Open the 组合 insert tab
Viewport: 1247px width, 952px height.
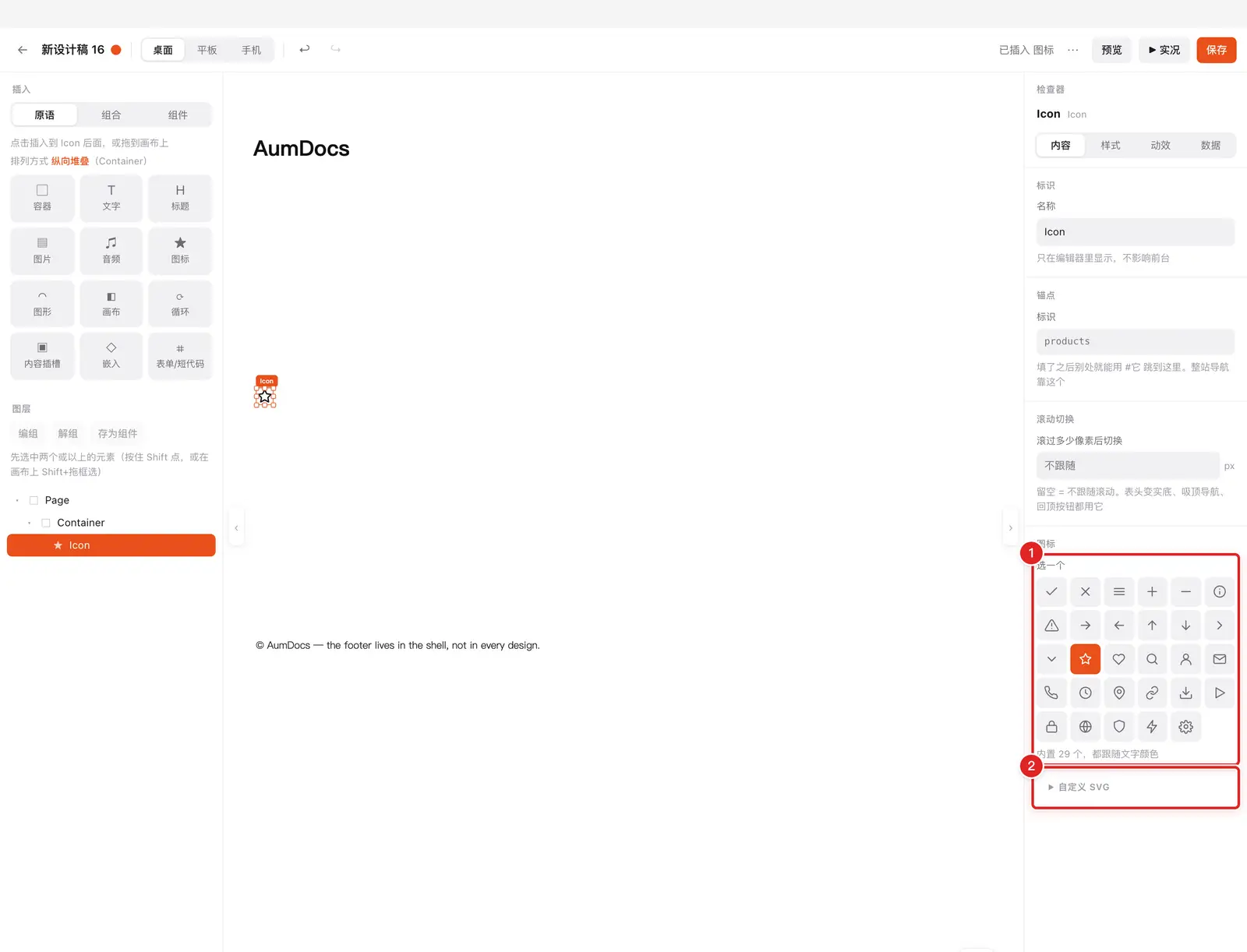click(x=111, y=115)
